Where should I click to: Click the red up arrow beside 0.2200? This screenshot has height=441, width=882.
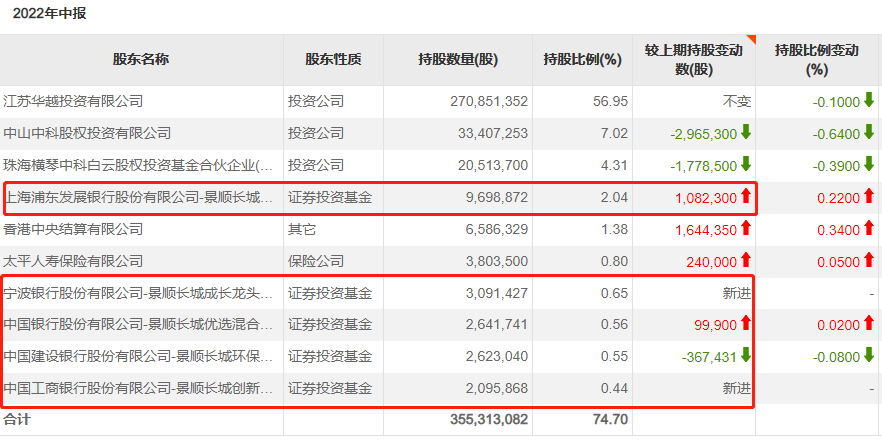(x=869, y=196)
